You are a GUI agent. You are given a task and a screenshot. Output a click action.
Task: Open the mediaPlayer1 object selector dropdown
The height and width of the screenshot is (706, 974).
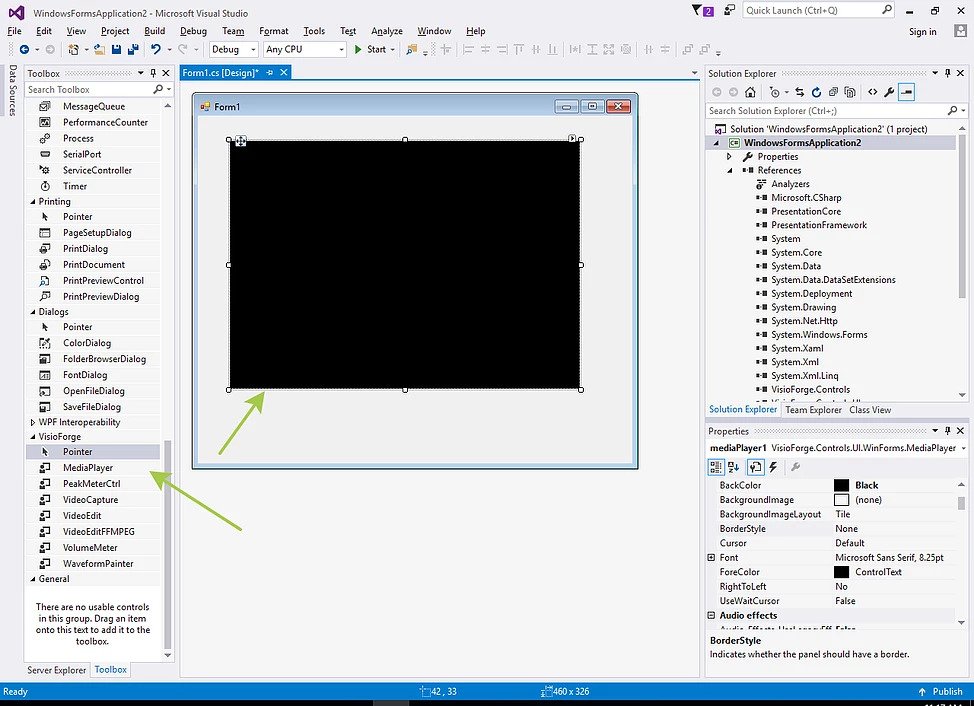click(x=963, y=448)
